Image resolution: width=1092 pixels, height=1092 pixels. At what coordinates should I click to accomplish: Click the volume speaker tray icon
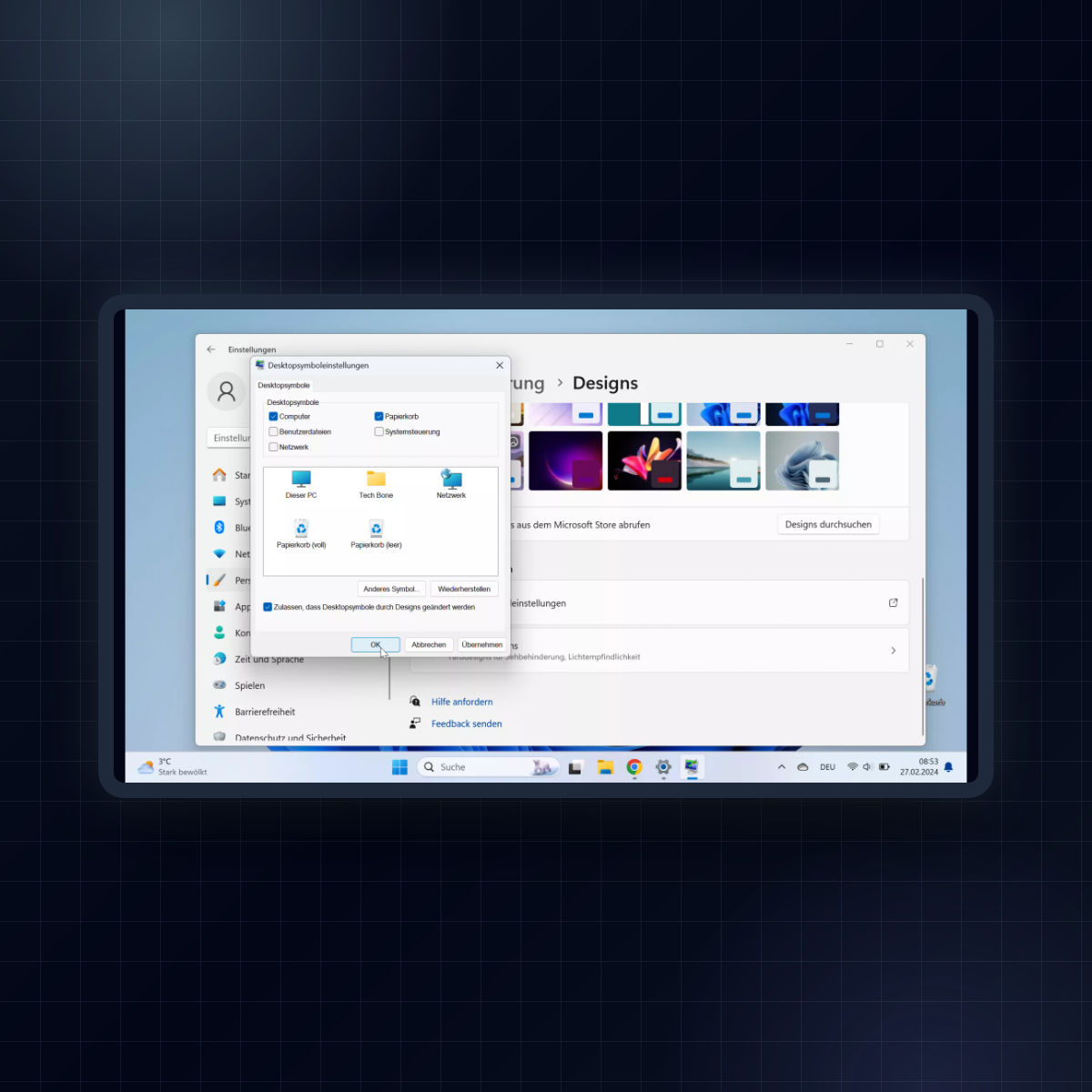tap(867, 767)
